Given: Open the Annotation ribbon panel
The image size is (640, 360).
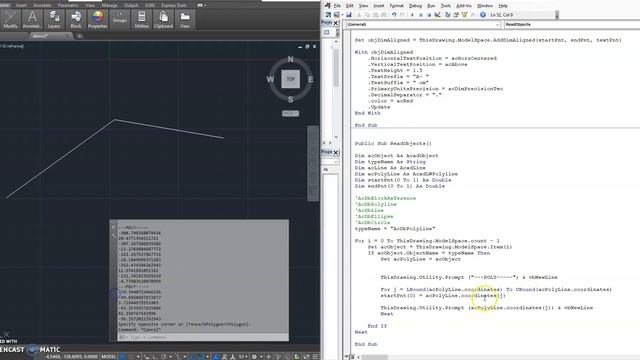Looking at the screenshot, I should coord(32,20).
